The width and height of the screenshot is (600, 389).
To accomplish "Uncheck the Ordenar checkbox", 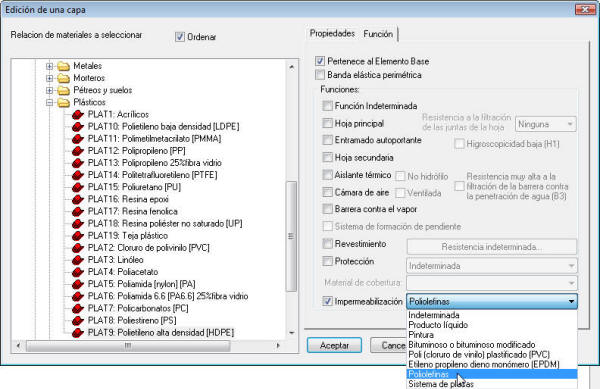I will click(179, 37).
